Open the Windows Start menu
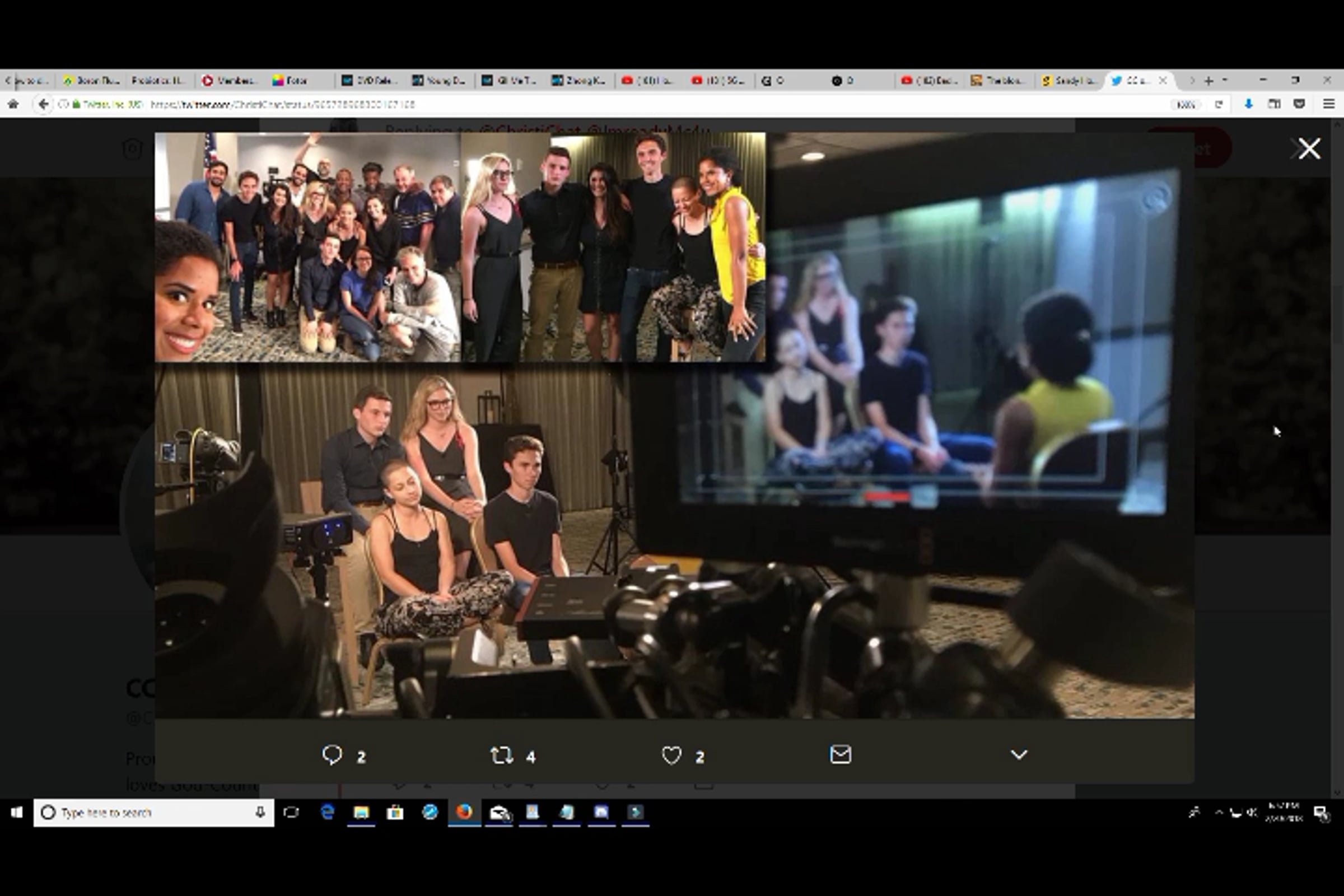Screen dimensions: 1344x896 16,812
